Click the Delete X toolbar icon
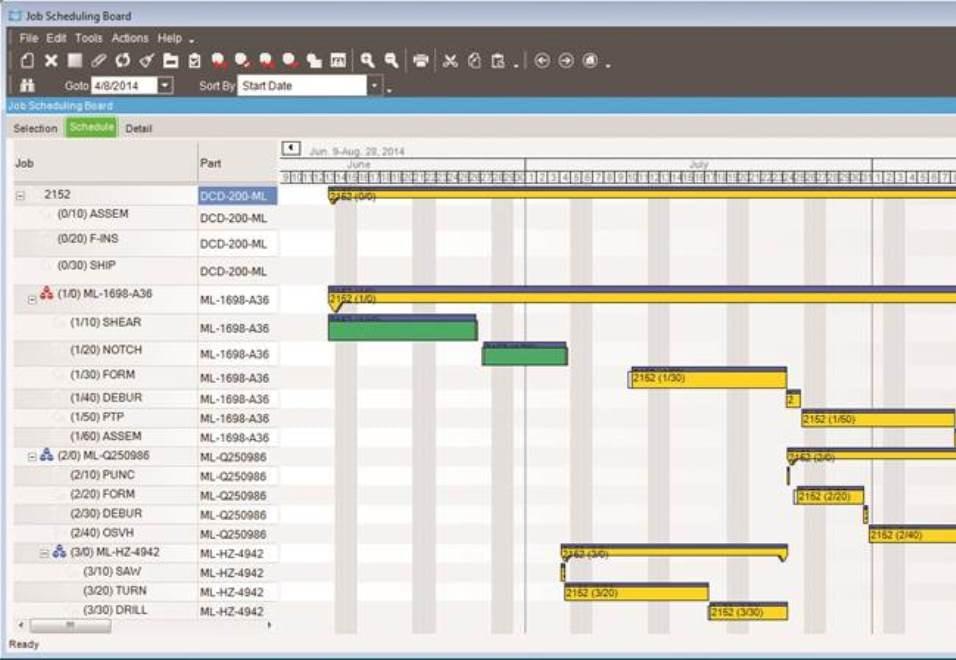 (x=50, y=61)
